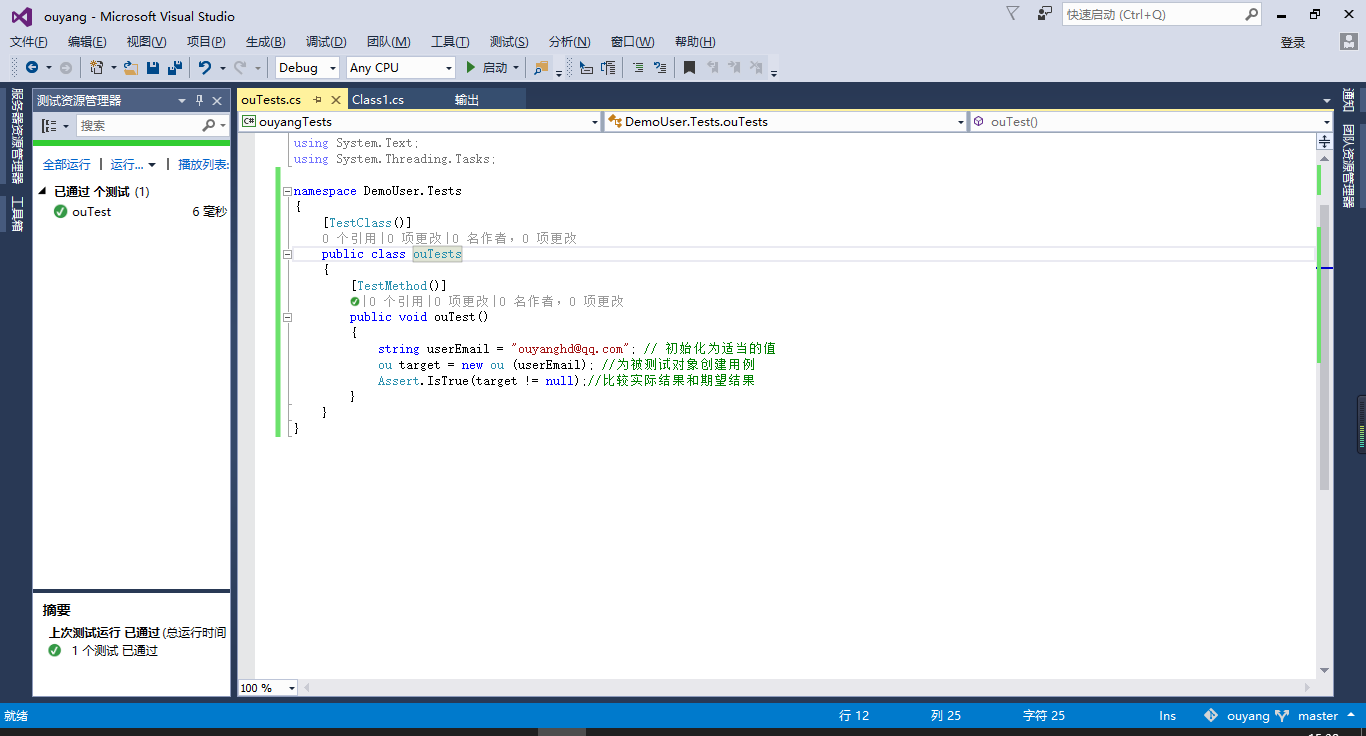The height and width of the screenshot is (736, 1366).
Task: Collapse the namespace DemoUser.Tests code block
Action: tap(288, 191)
